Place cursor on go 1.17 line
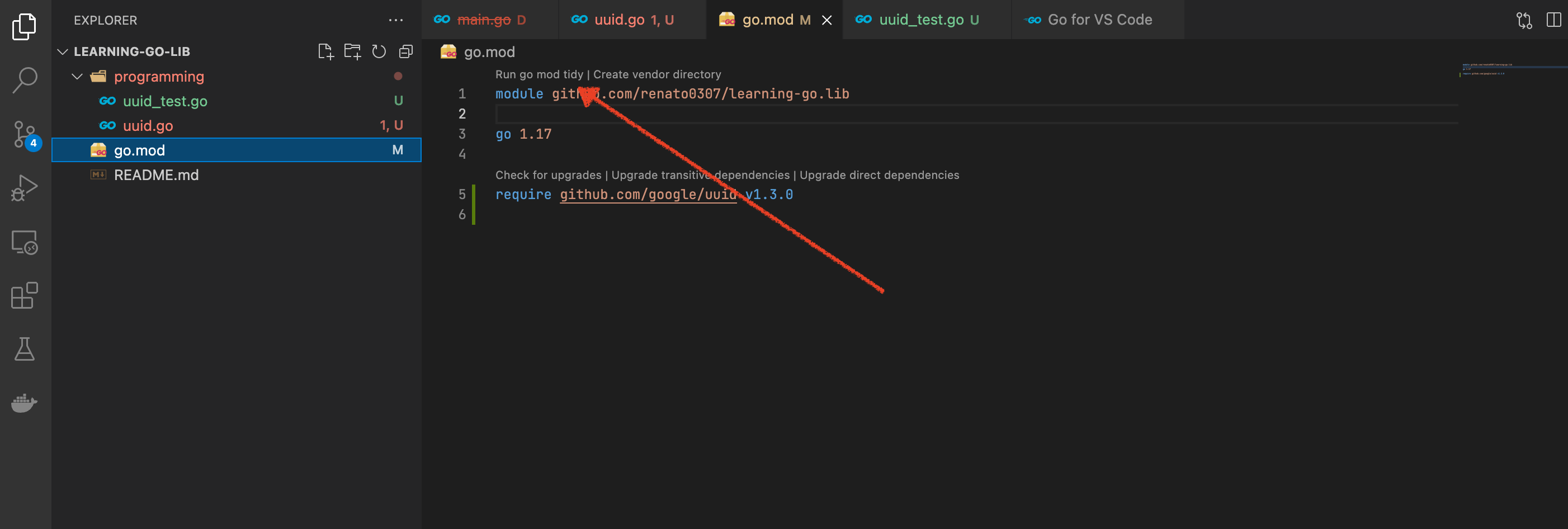This screenshot has width=1568, height=529. (523, 135)
